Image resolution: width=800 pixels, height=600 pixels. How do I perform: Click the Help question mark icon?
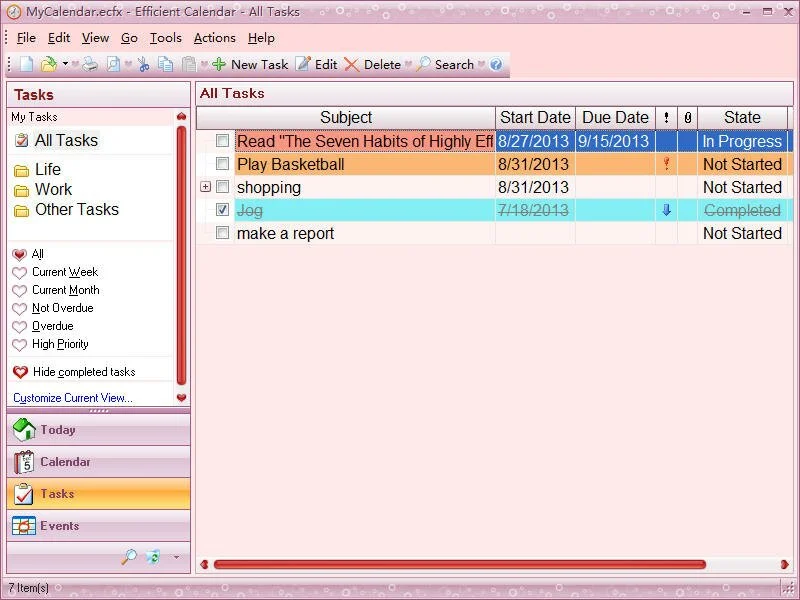[x=496, y=65]
